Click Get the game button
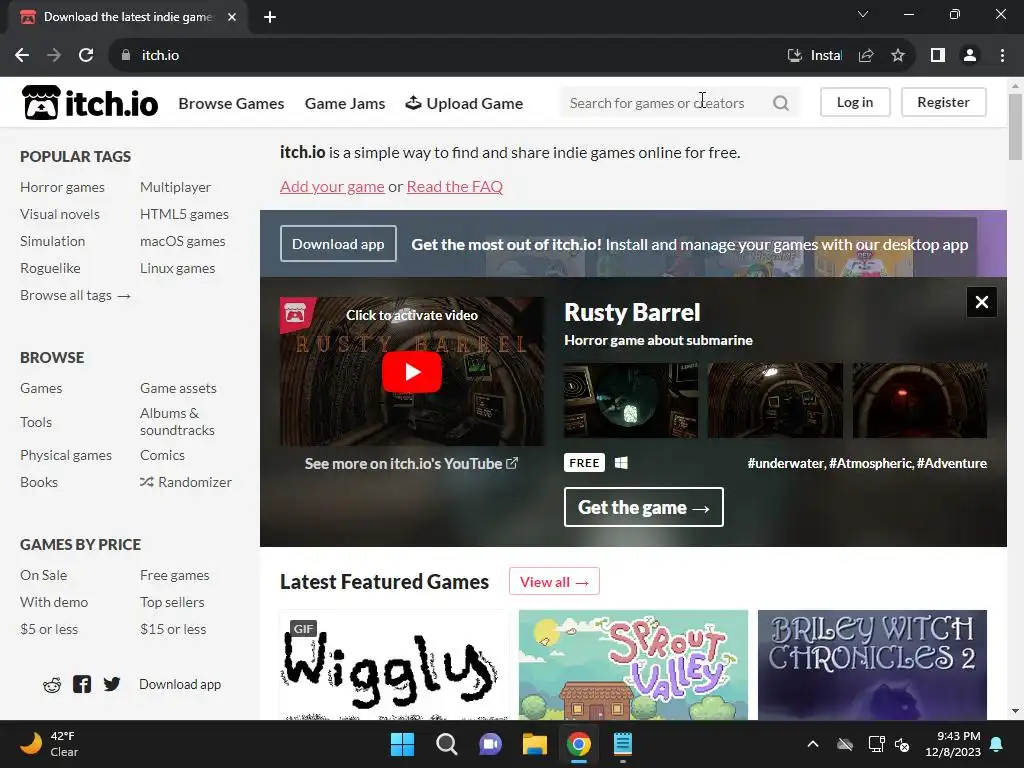1024x768 pixels. pyautogui.click(x=643, y=507)
